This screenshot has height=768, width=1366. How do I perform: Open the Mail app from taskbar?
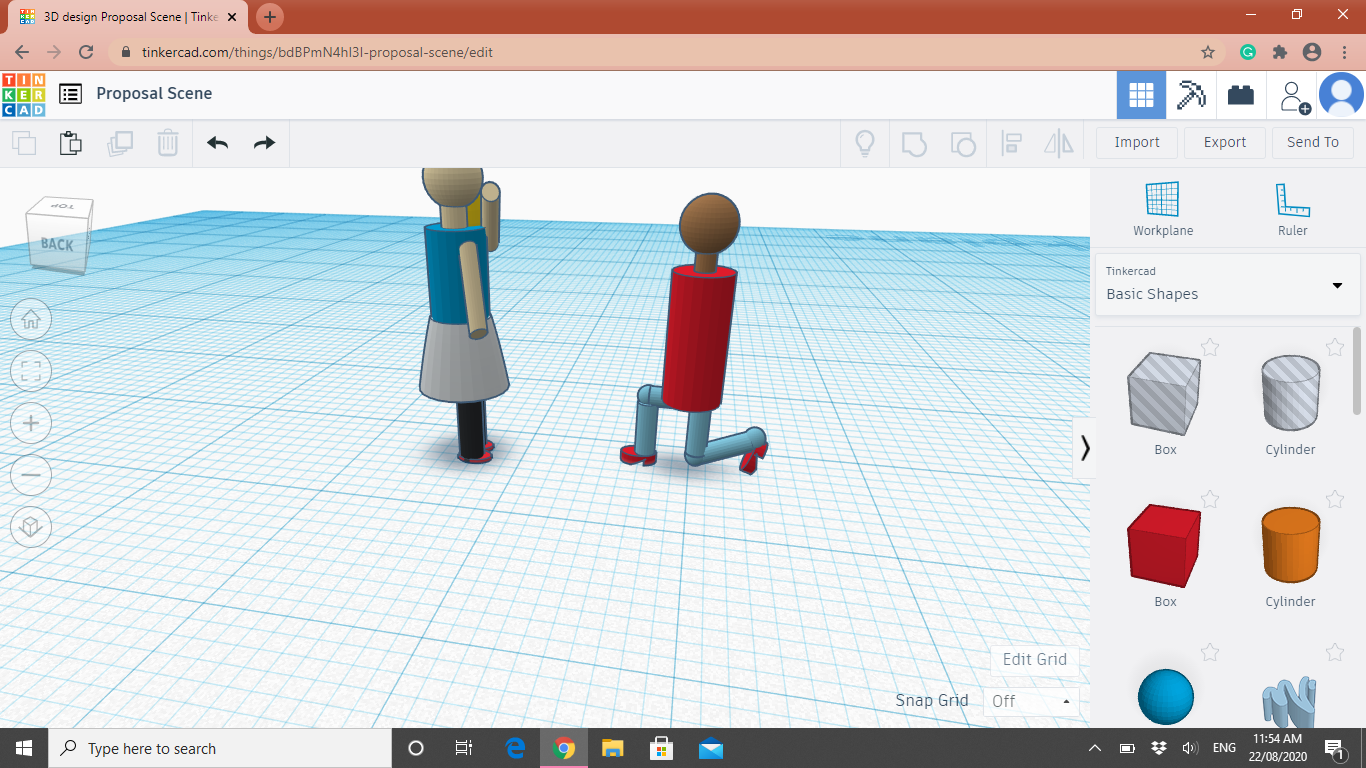point(711,748)
